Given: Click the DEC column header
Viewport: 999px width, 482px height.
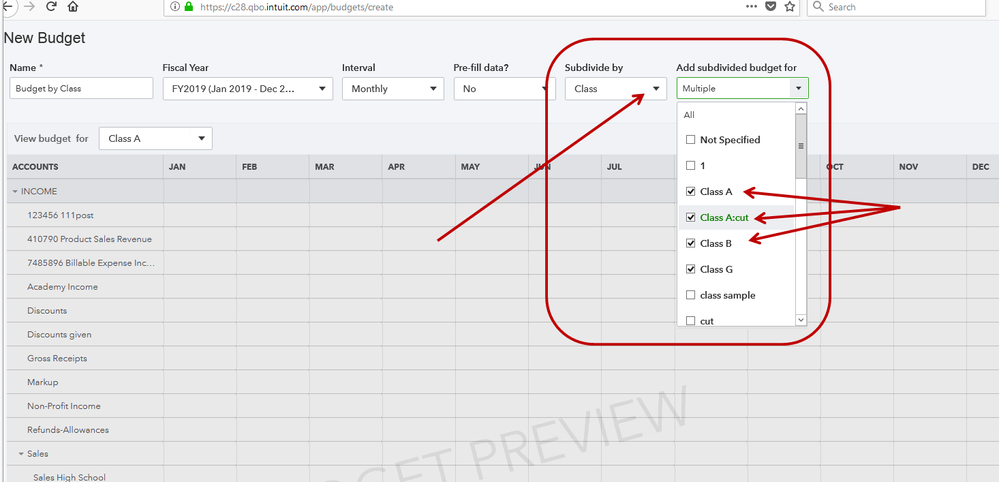Looking at the screenshot, I should tap(982, 167).
